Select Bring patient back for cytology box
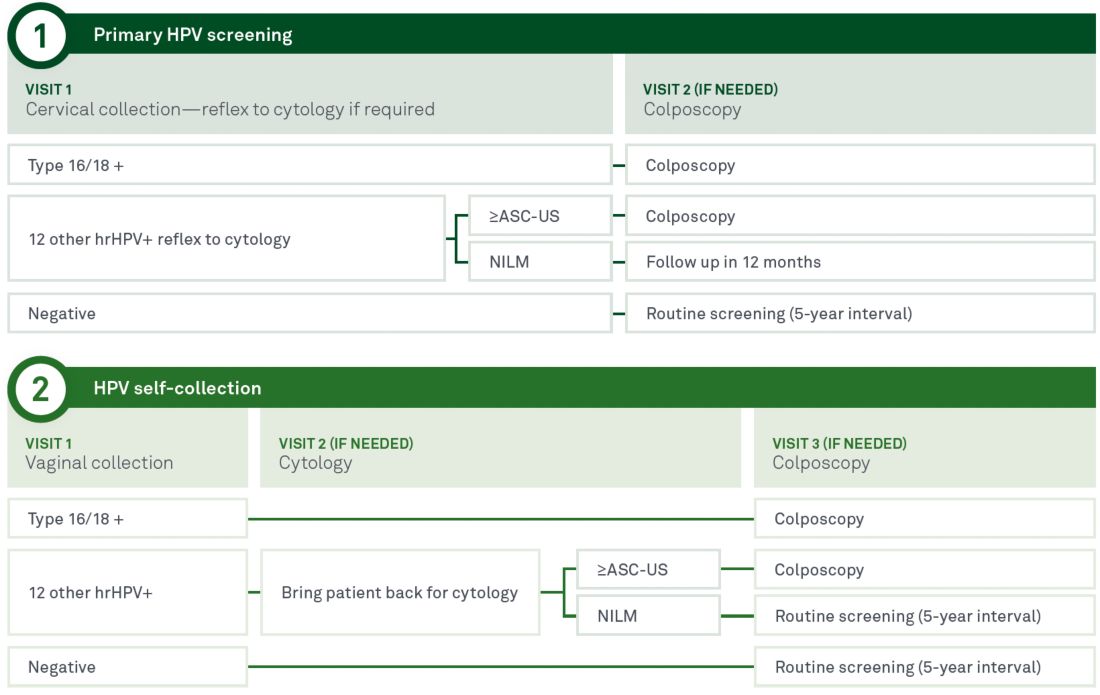The image size is (1100, 695). (400, 593)
